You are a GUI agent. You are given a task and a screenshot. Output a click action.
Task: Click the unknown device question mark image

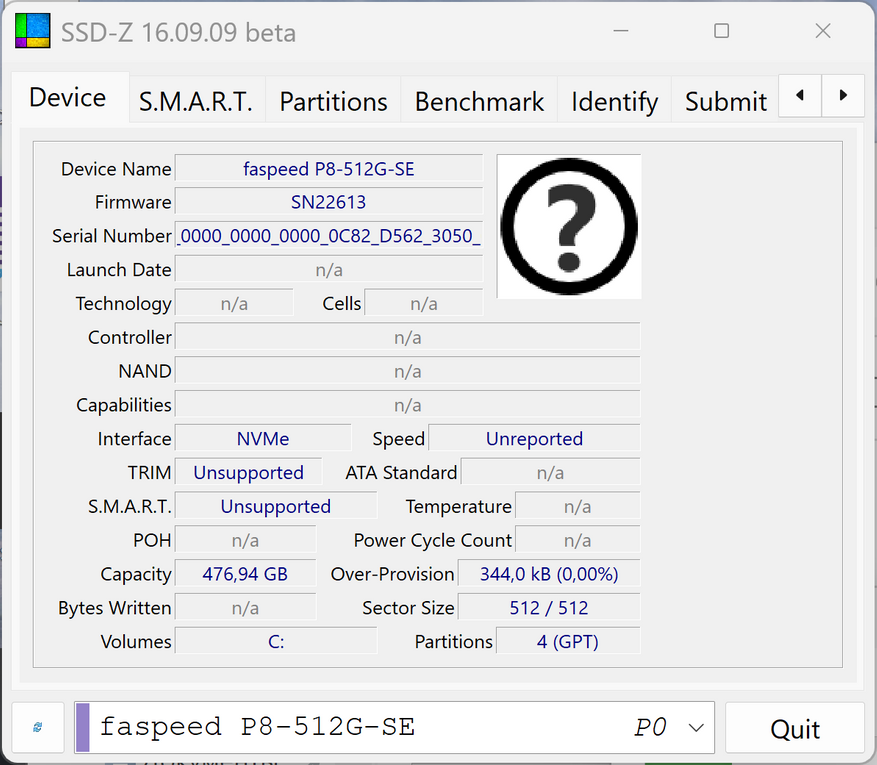coord(569,226)
